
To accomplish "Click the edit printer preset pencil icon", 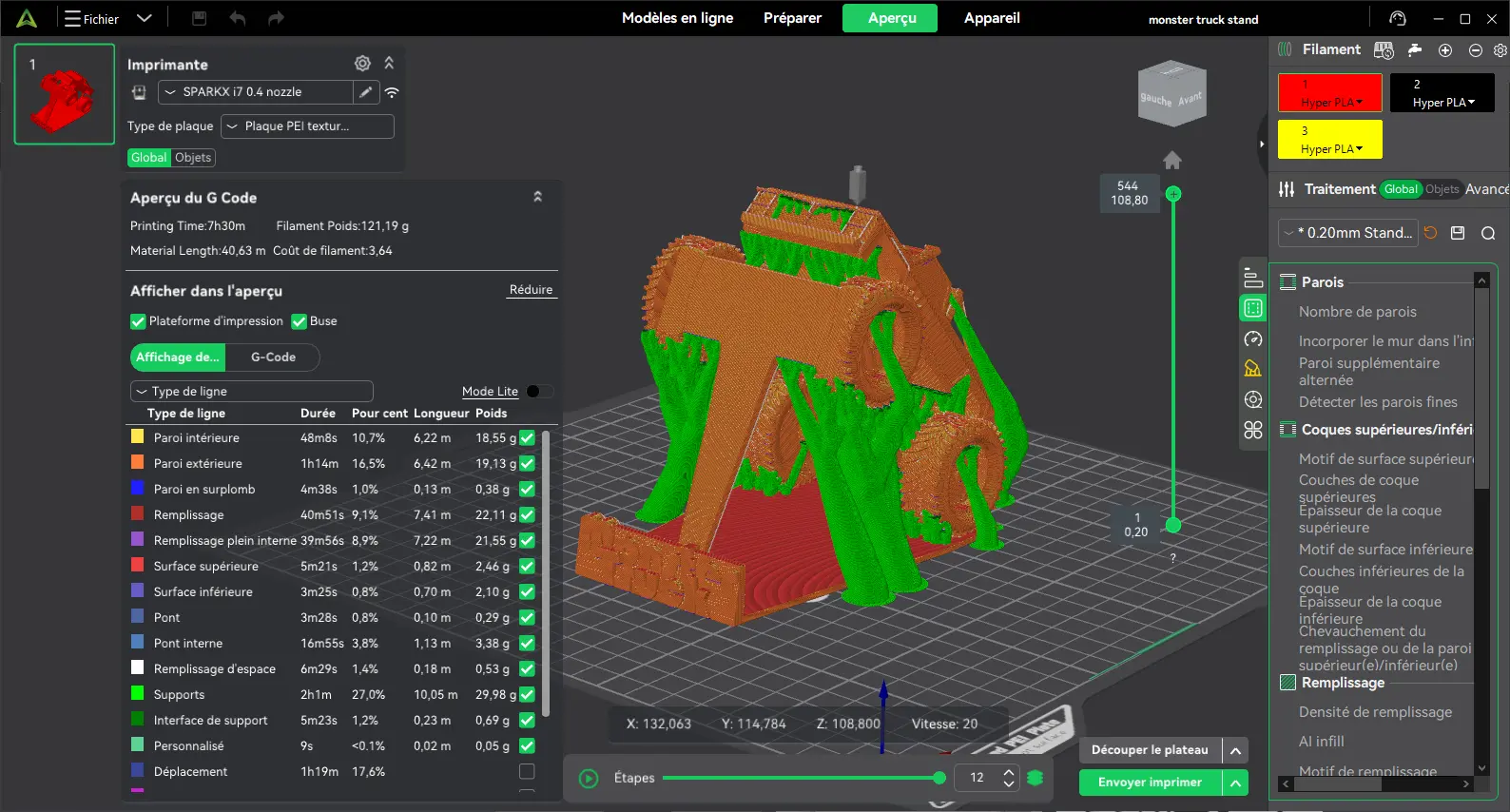I will (x=366, y=92).
